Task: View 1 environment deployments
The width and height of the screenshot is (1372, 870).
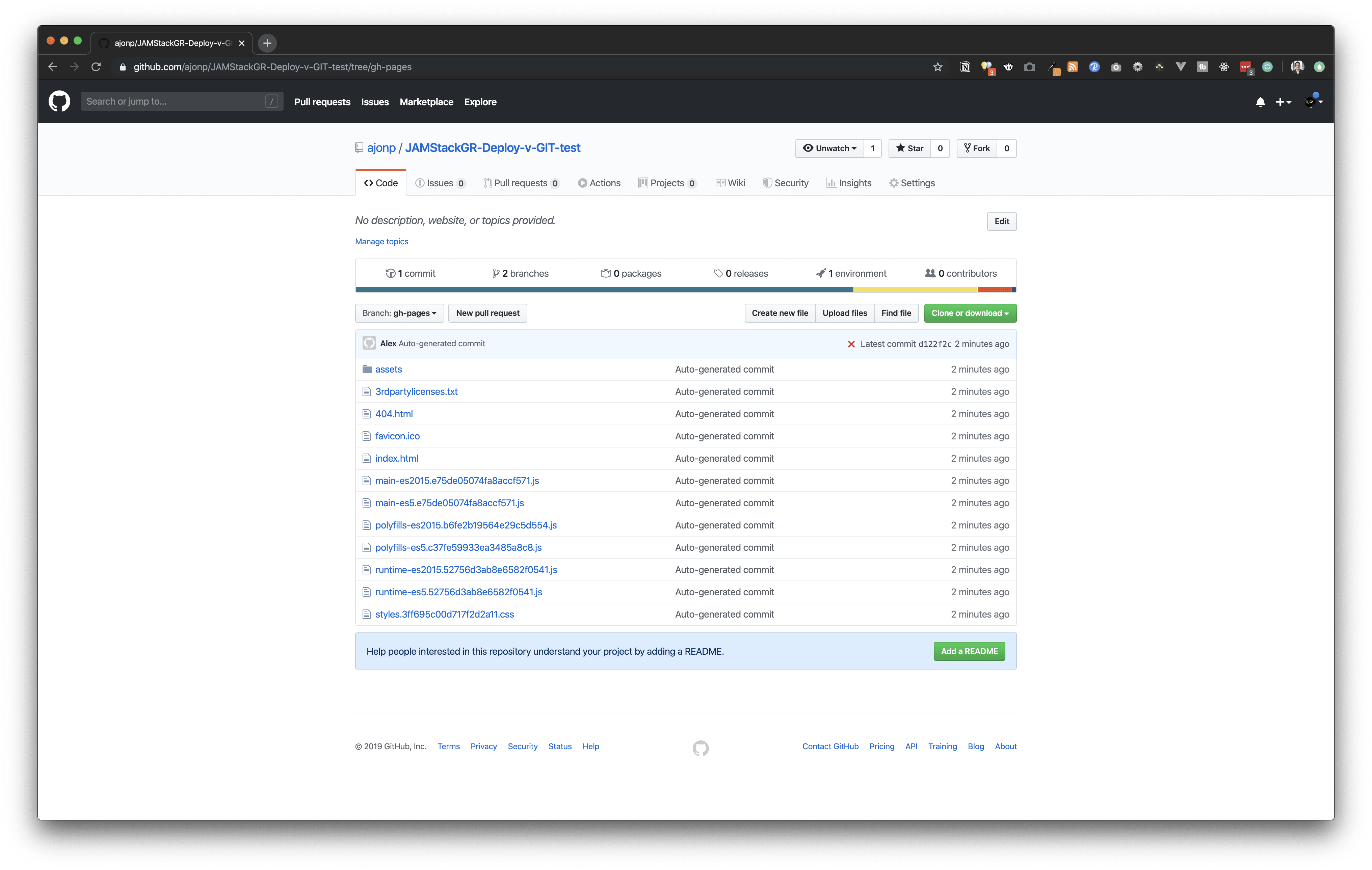Action: (x=851, y=273)
